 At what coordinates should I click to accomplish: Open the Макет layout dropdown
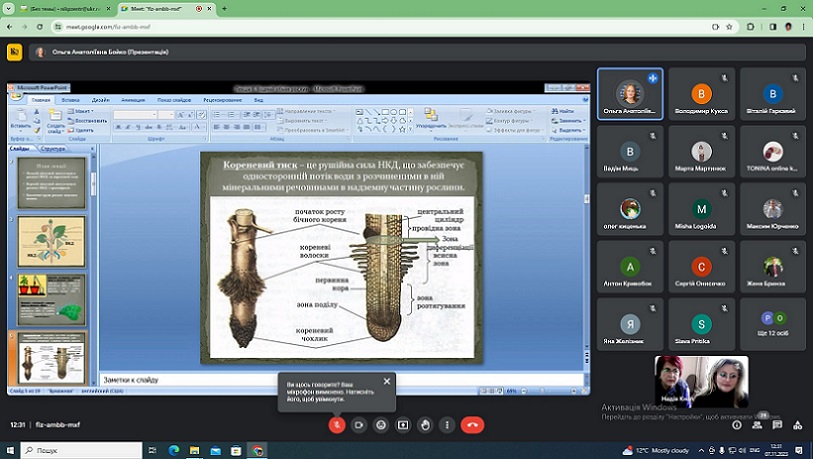click(x=80, y=111)
